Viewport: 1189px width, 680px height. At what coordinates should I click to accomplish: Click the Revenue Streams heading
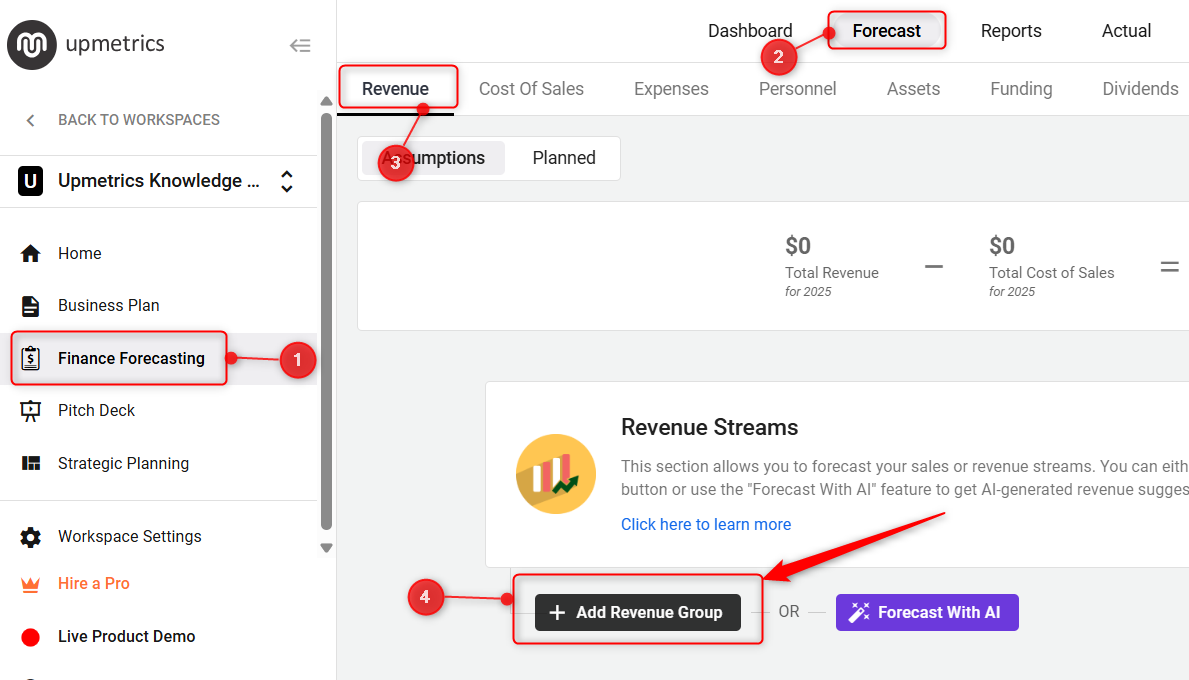click(709, 428)
